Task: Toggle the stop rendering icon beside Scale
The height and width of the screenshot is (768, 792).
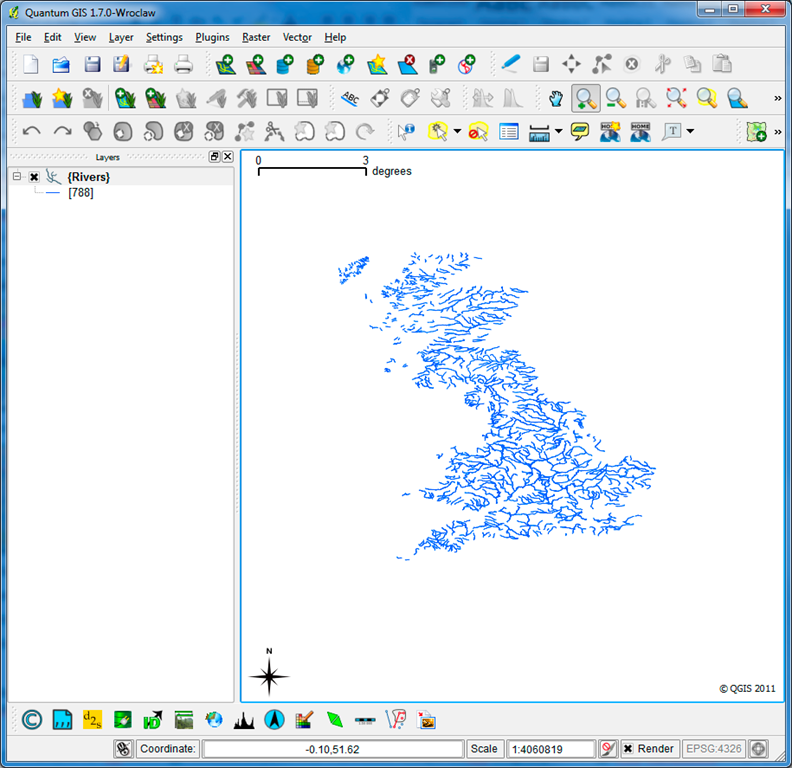Action: (x=608, y=748)
